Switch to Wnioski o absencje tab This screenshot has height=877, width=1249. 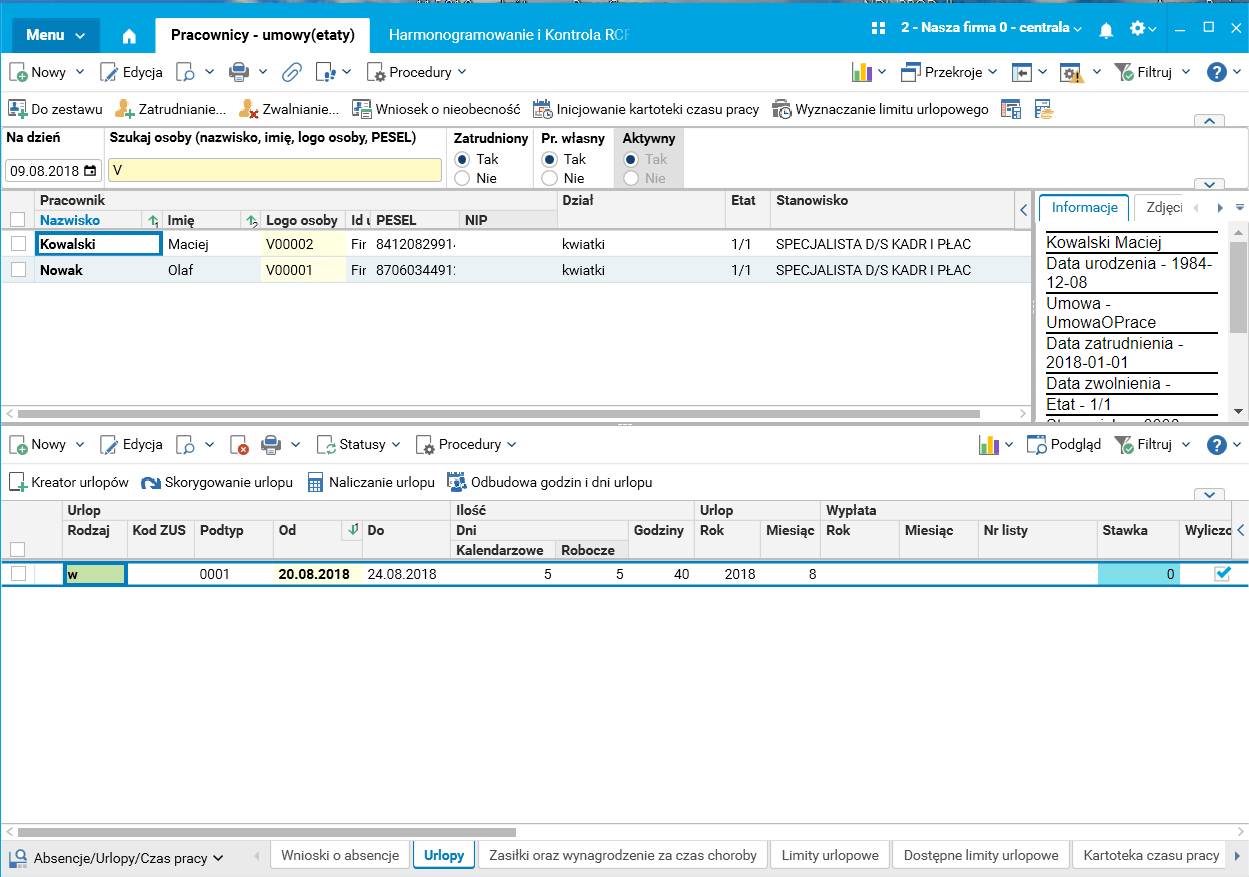(x=340, y=855)
